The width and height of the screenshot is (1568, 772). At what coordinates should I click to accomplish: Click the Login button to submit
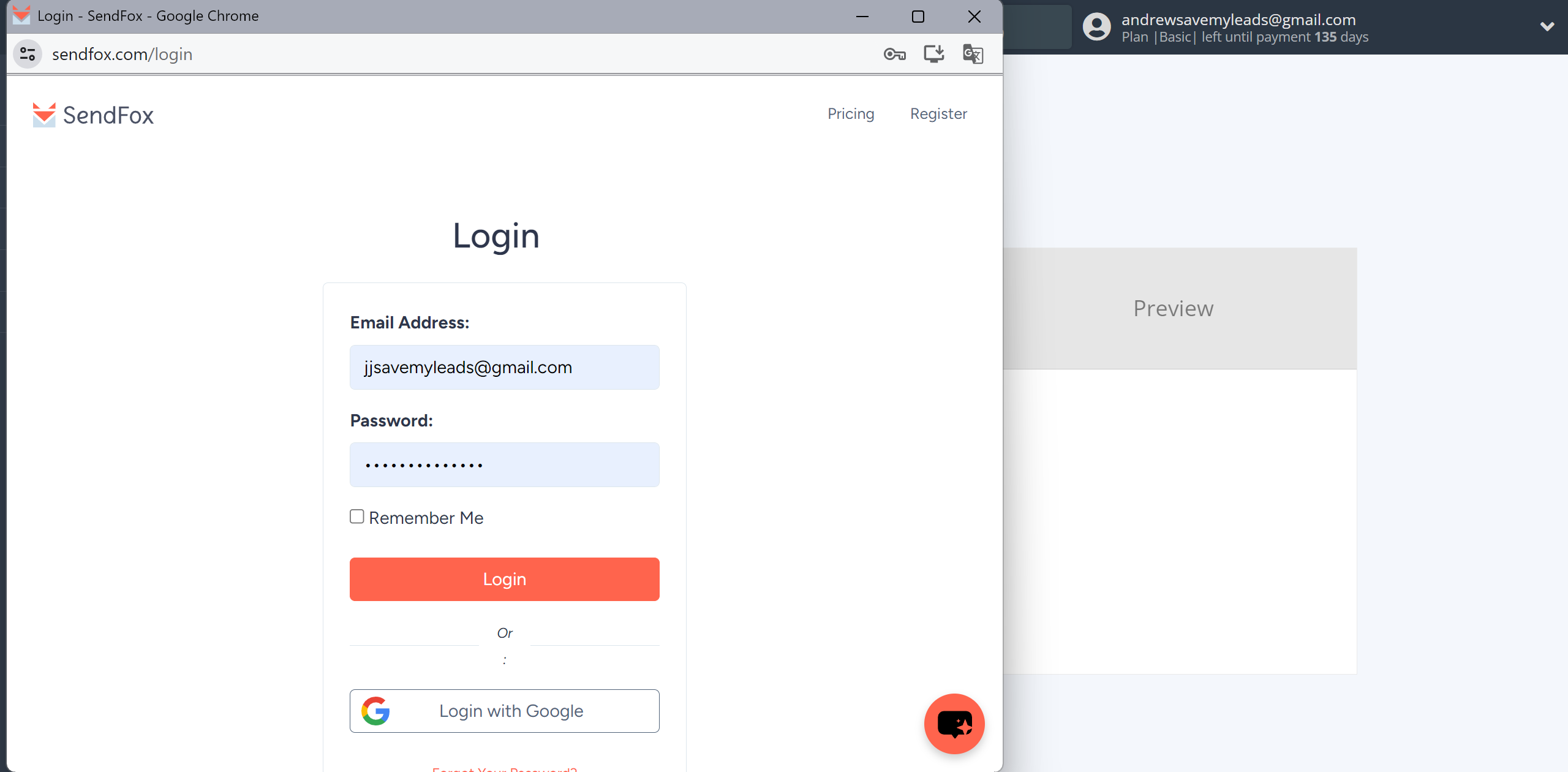coord(504,579)
